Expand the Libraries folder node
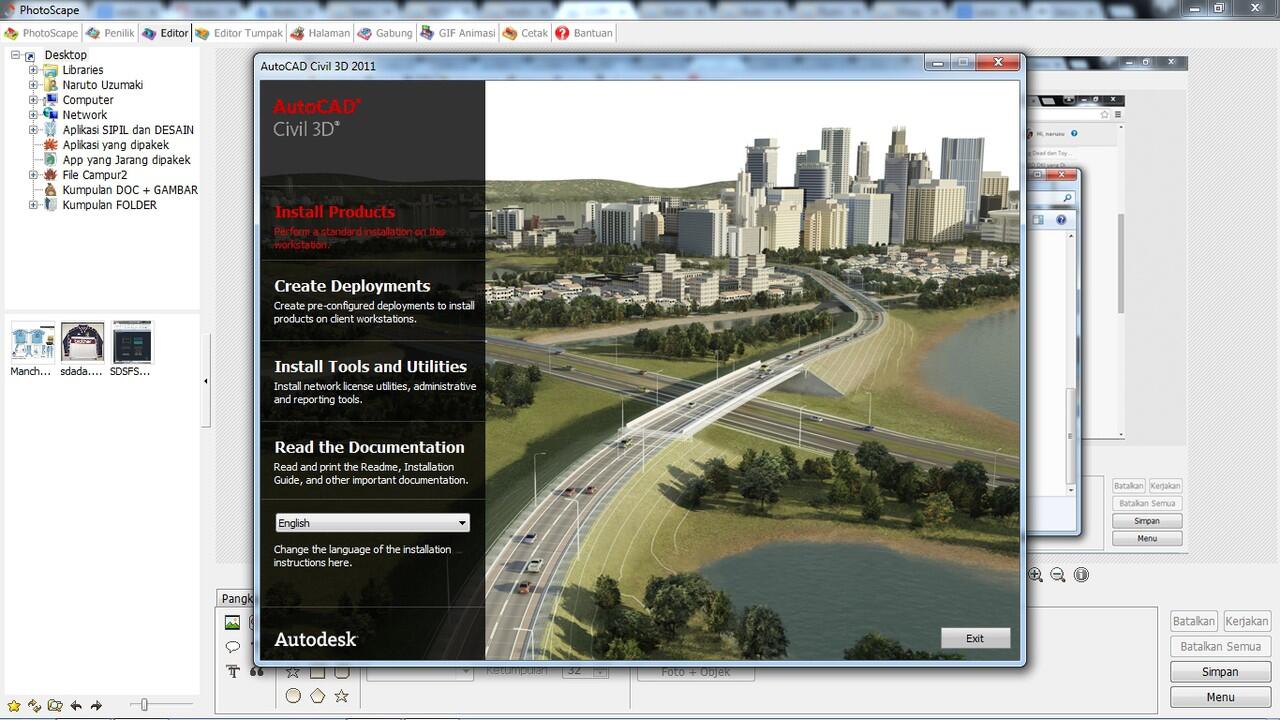Viewport: 1280px width, 720px height. pyautogui.click(x=33, y=70)
